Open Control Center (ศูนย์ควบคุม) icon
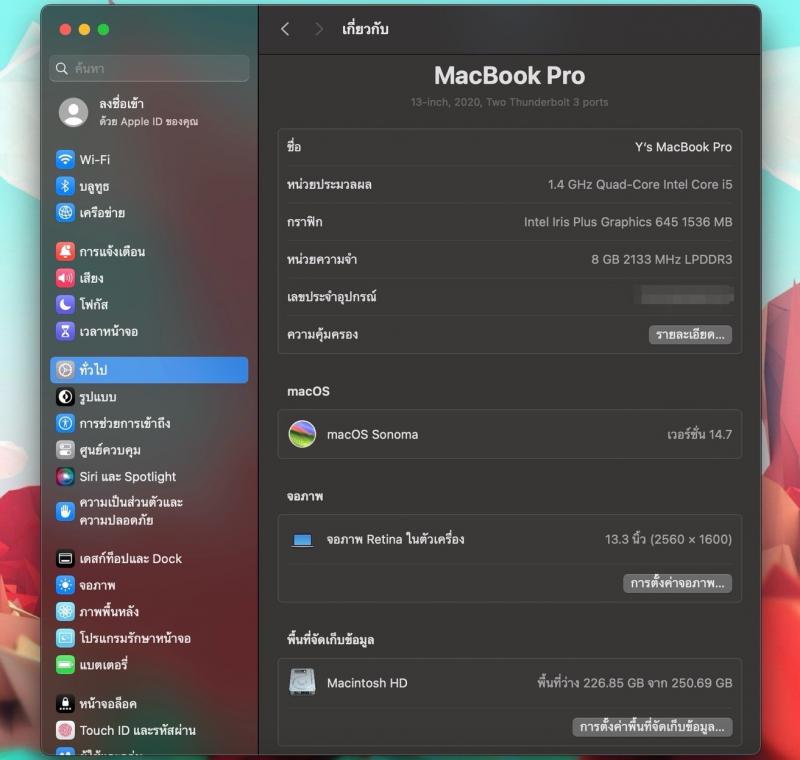The image size is (800, 760). [65, 450]
